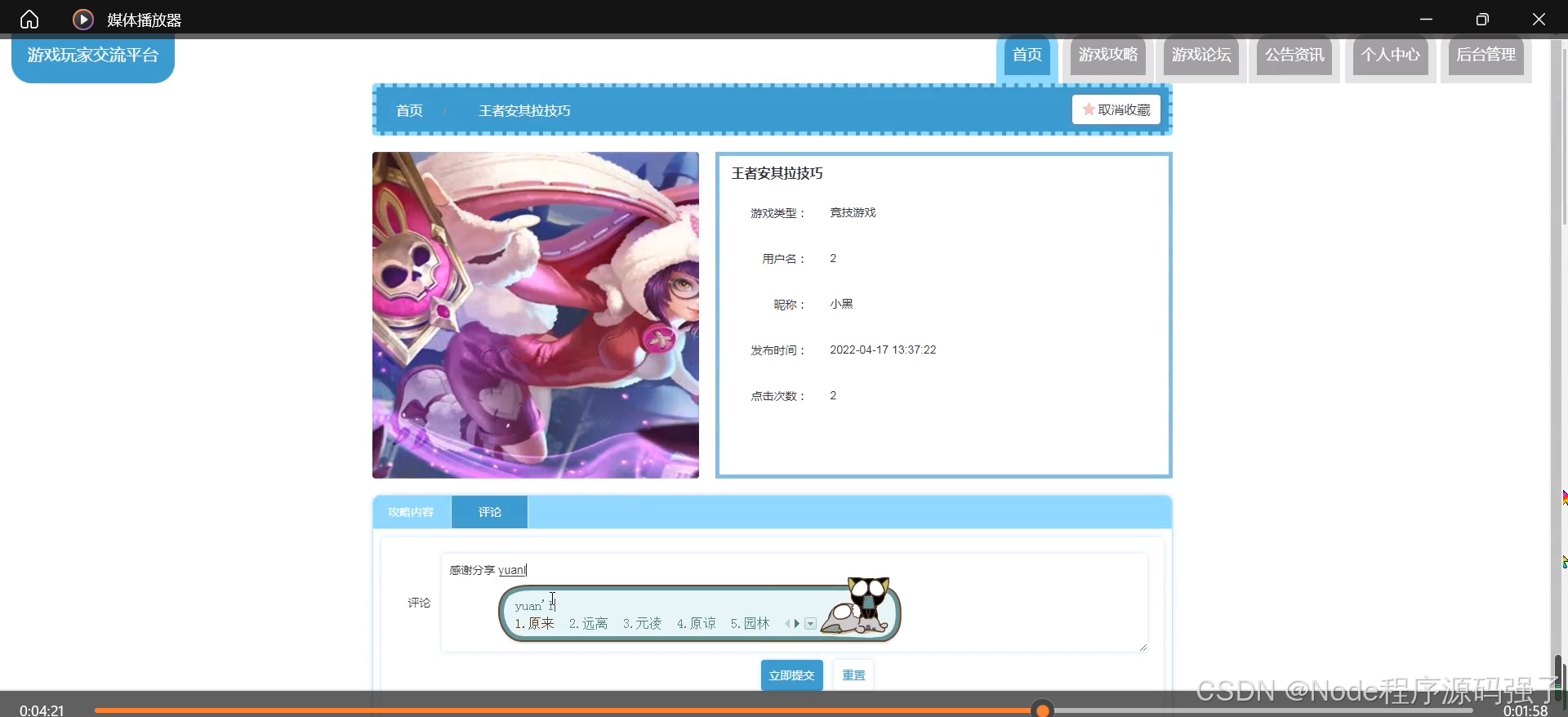The height and width of the screenshot is (717, 1568).
Task: Switch to the 攻略内容 tab
Action: 411,512
